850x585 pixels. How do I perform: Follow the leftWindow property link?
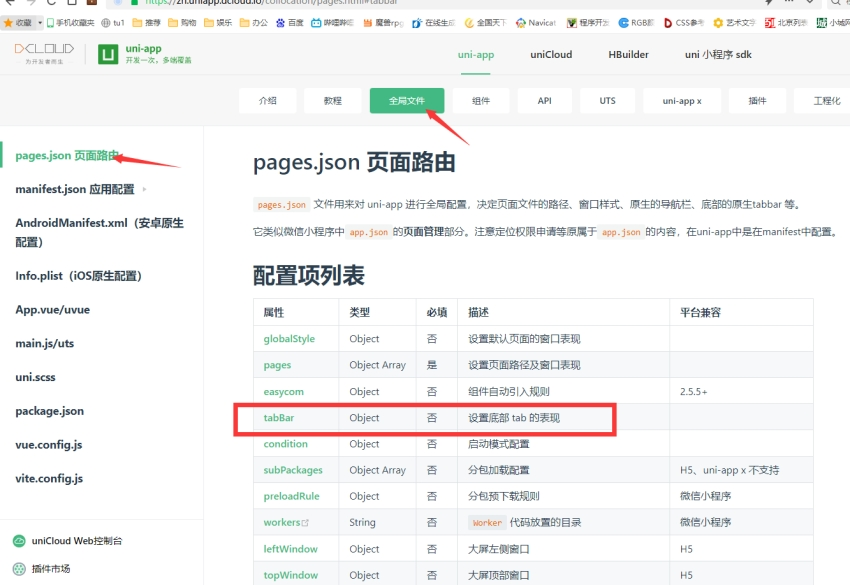click(x=291, y=549)
